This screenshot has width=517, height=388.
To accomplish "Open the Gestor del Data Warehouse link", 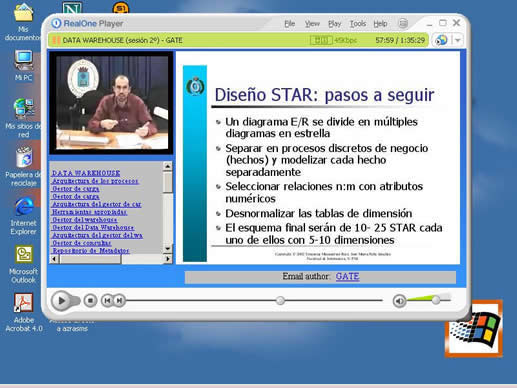I will [93, 227].
